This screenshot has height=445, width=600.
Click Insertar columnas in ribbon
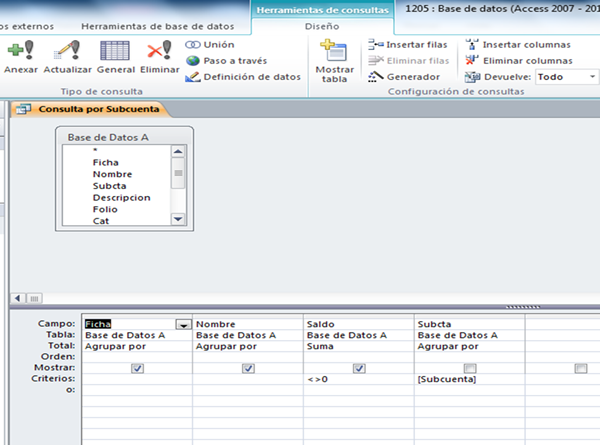click(518, 45)
